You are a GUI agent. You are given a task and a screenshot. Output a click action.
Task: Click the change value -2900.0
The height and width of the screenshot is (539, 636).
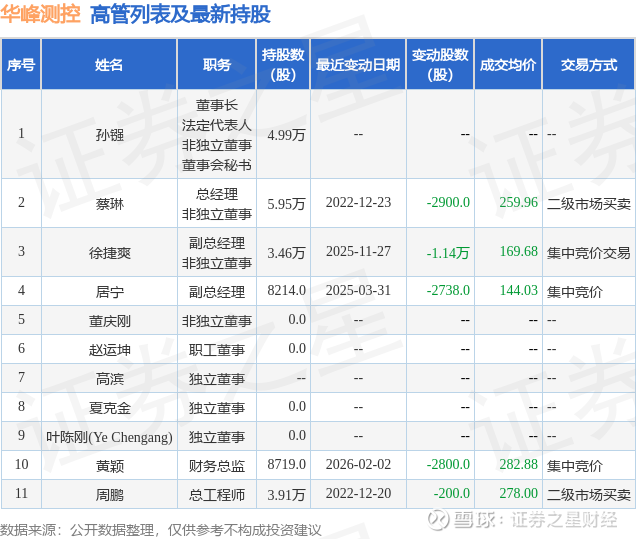point(448,202)
